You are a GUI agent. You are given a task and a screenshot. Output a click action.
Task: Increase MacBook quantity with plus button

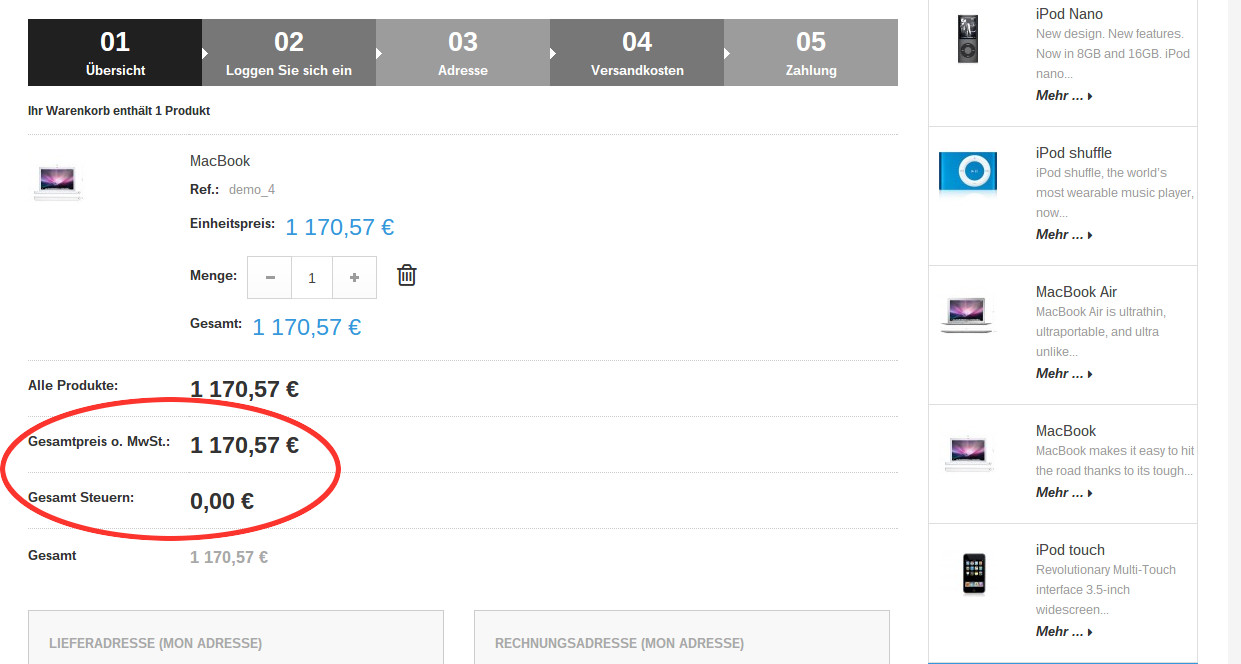click(354, 278)
